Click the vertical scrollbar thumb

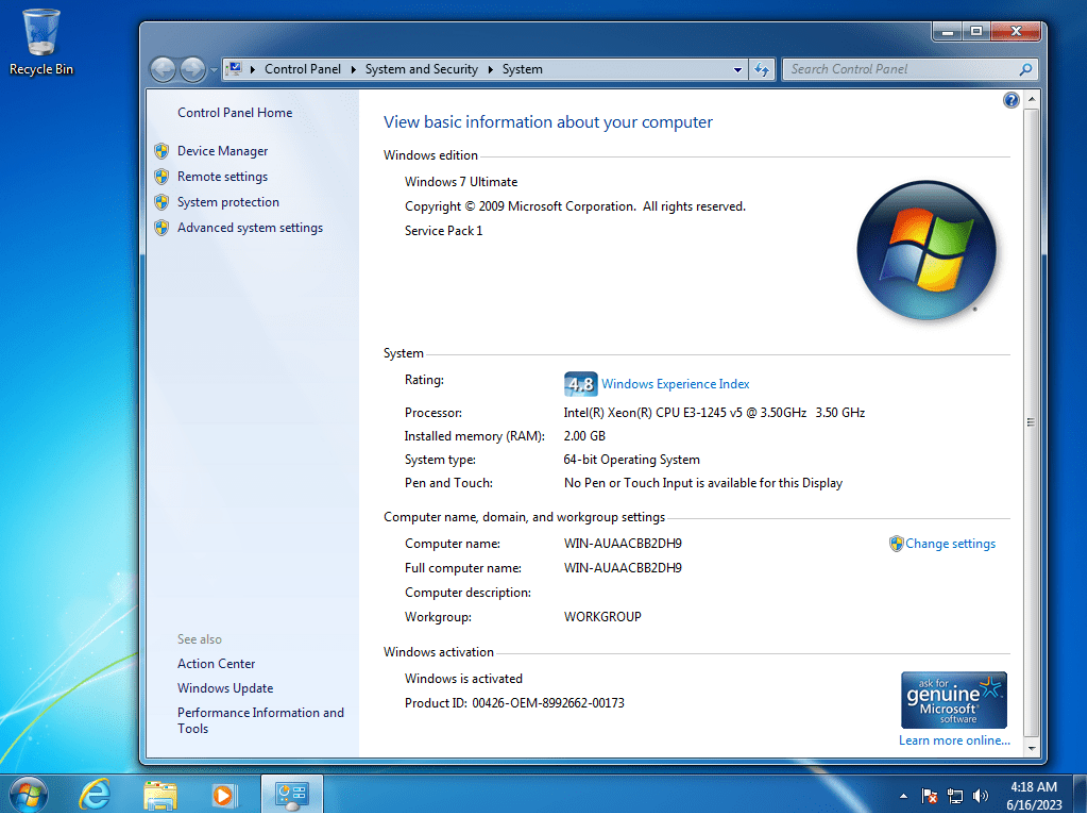coord(1032,421)
